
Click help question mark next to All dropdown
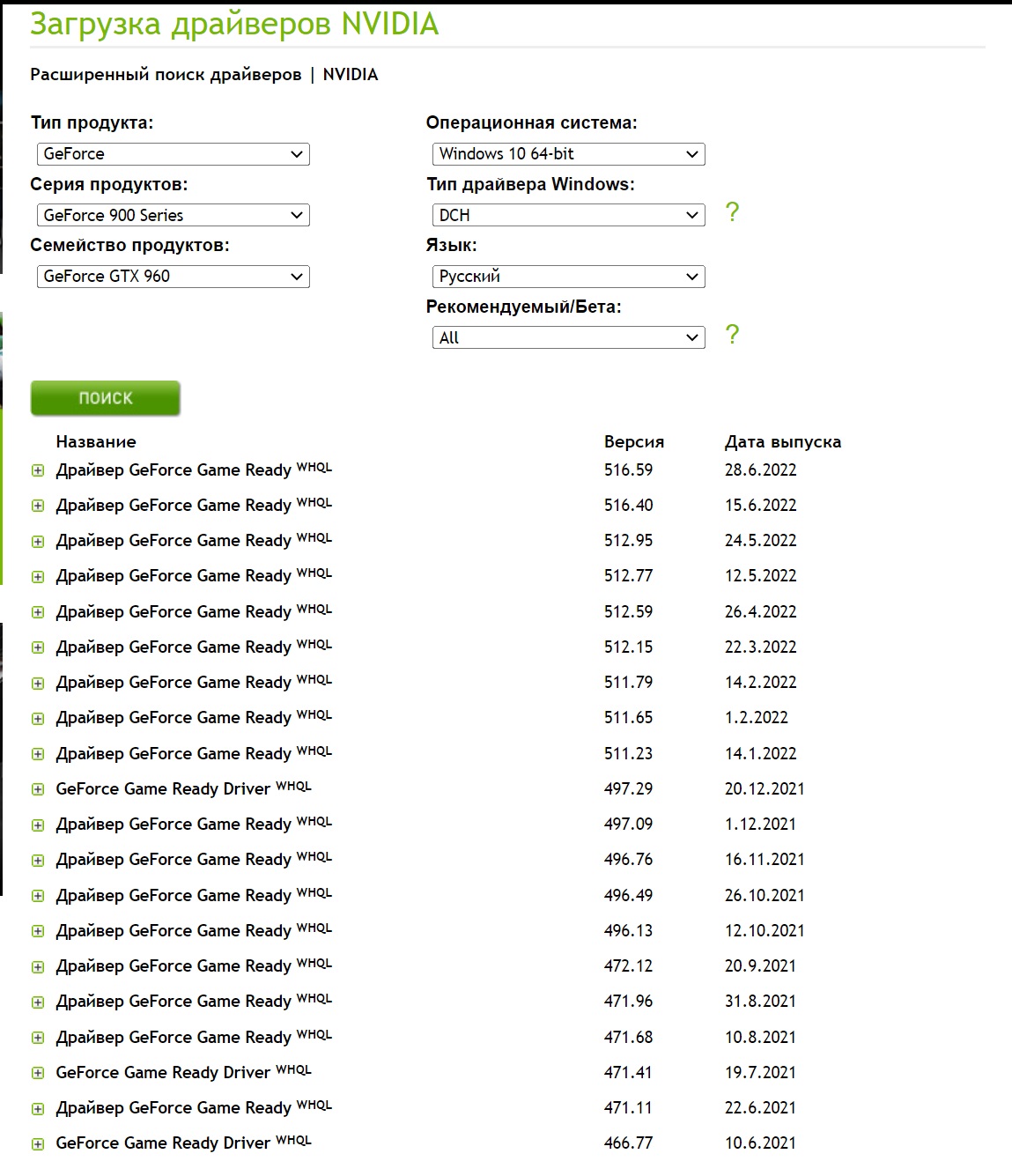732,335
